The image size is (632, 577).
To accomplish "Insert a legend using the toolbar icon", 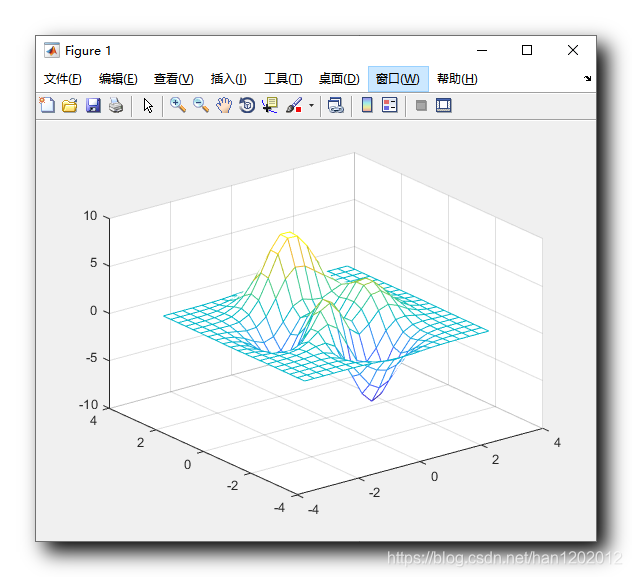I will 389,106.
